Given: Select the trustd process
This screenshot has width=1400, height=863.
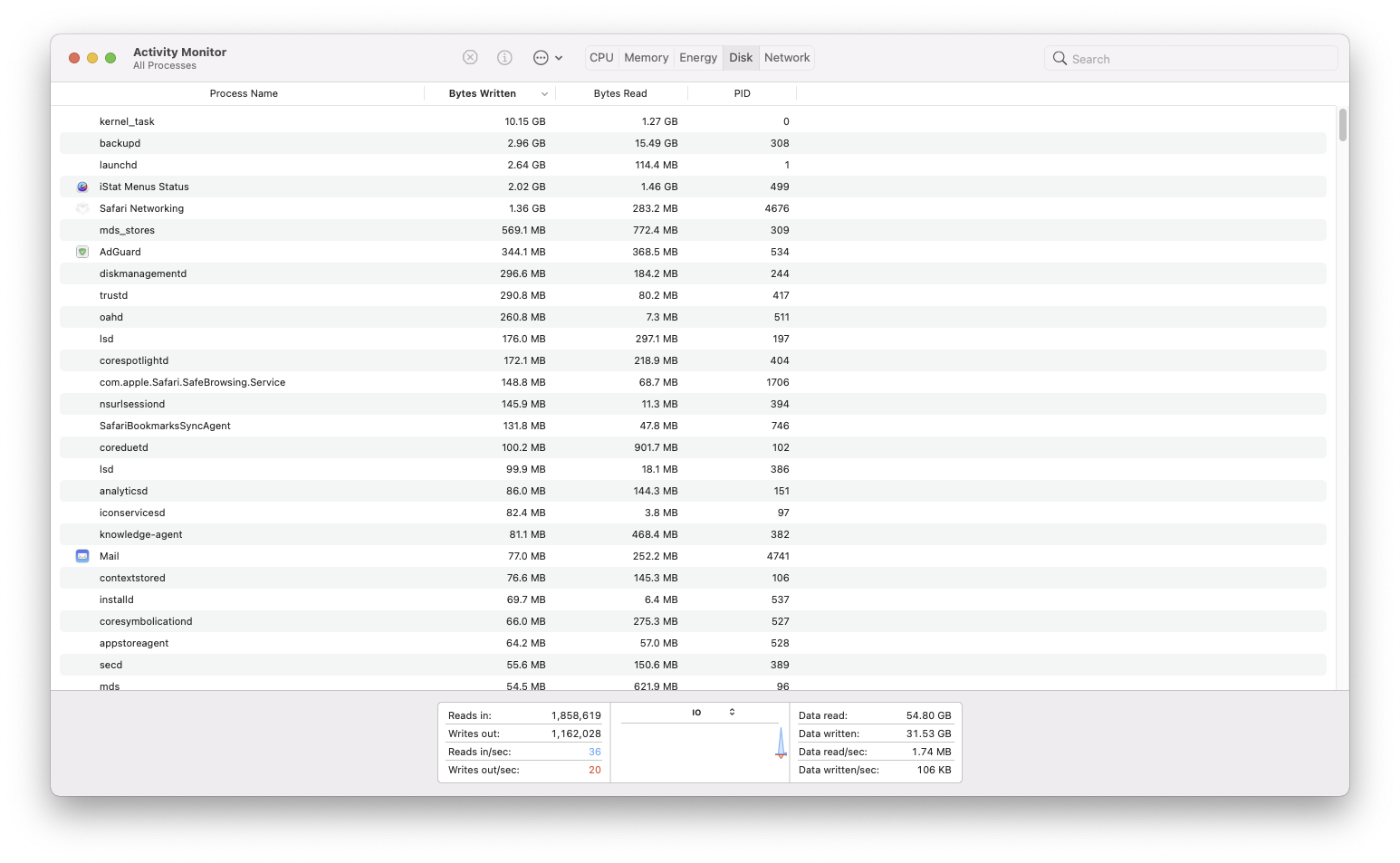Looking at the screenshot, I should 693,295.
